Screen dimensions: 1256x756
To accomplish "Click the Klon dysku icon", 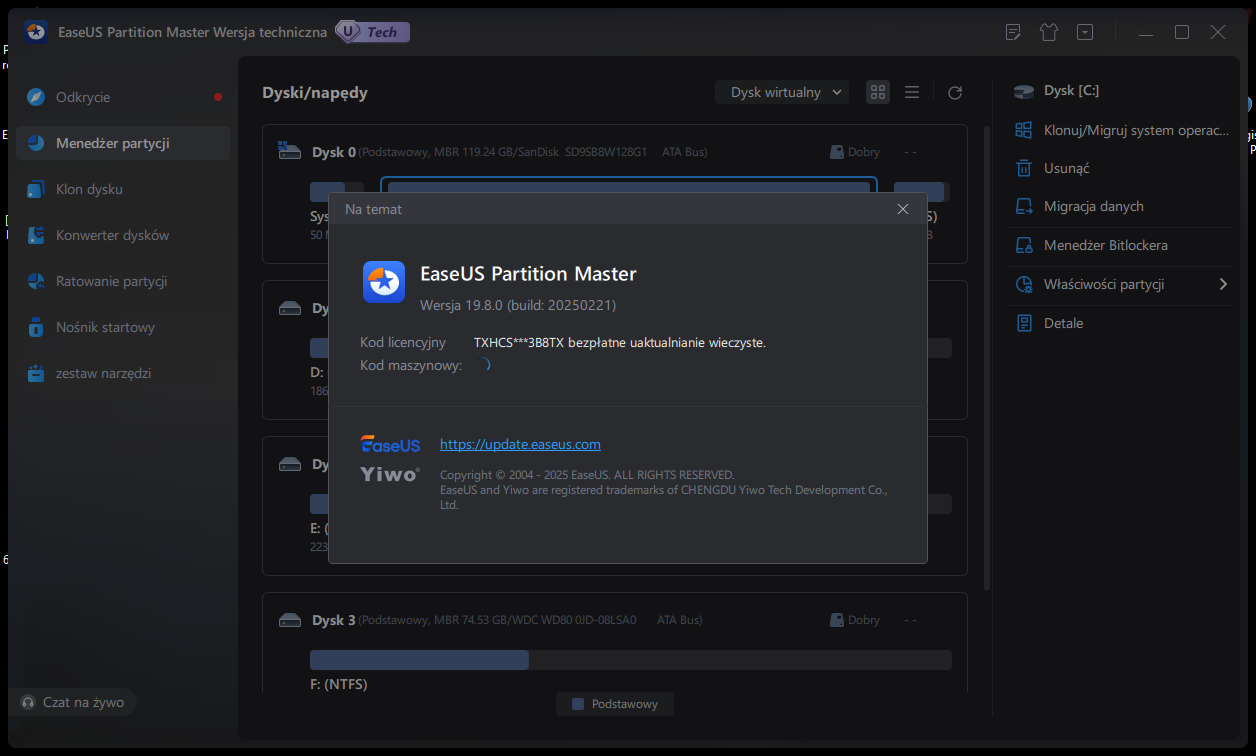I will (36, 189).
